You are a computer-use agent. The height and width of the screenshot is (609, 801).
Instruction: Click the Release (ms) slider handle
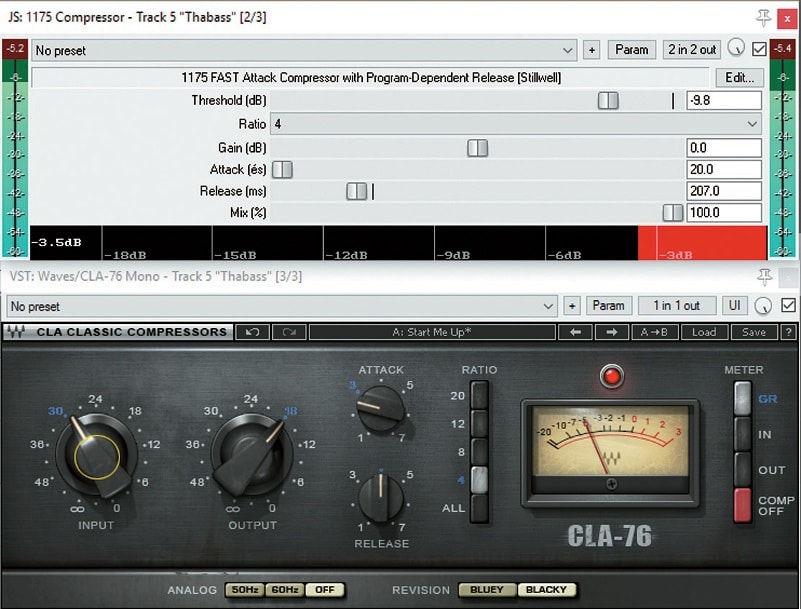pyautogui.click(x=357, y=191)
